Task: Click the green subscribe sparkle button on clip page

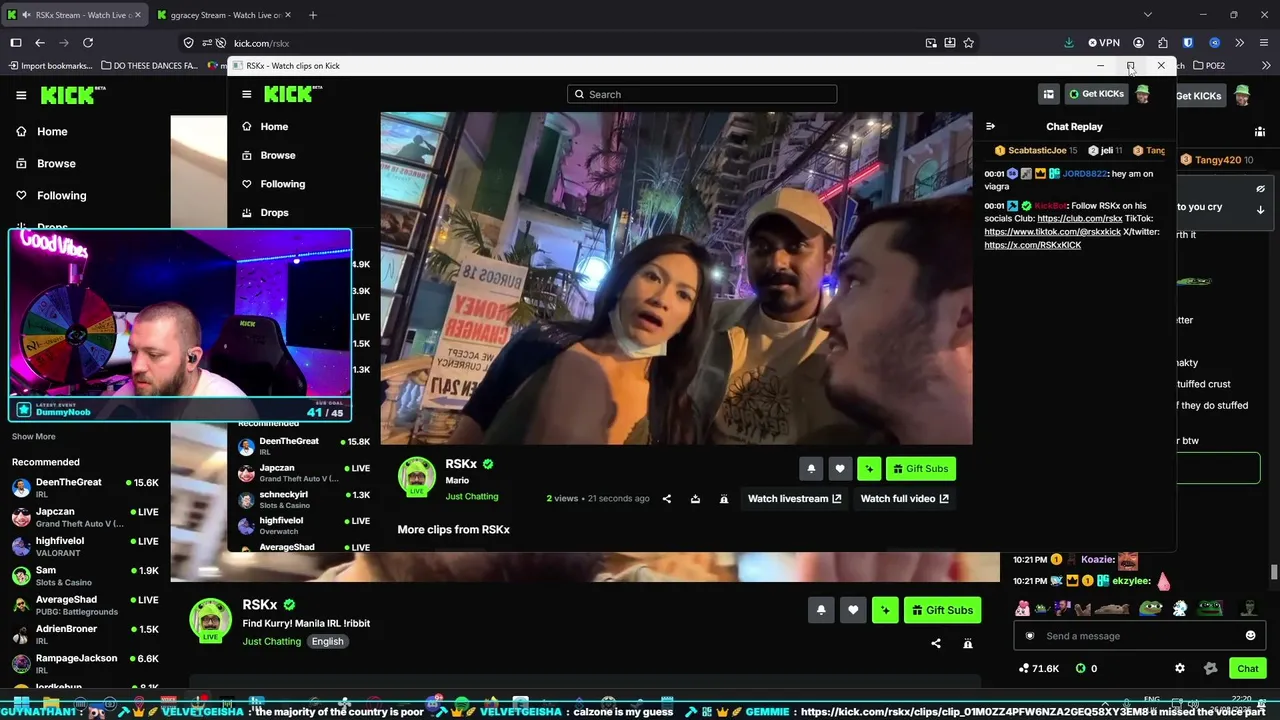Action: pos(869,469)
